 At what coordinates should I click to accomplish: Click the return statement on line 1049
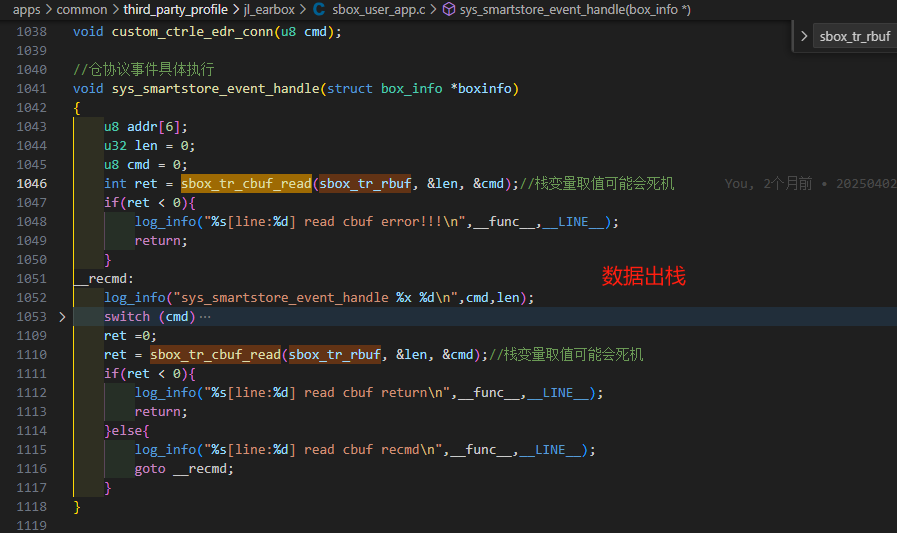click(161, 241)
